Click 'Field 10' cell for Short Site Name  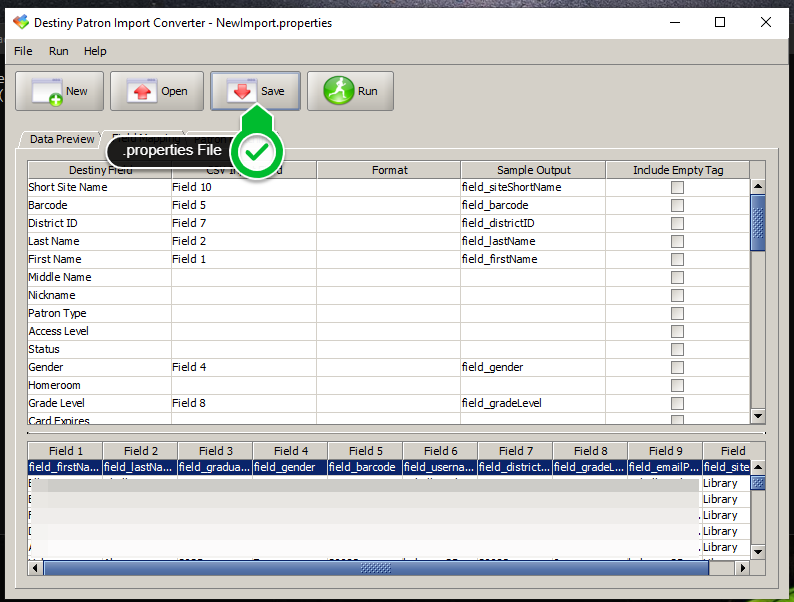coord(244,187)
